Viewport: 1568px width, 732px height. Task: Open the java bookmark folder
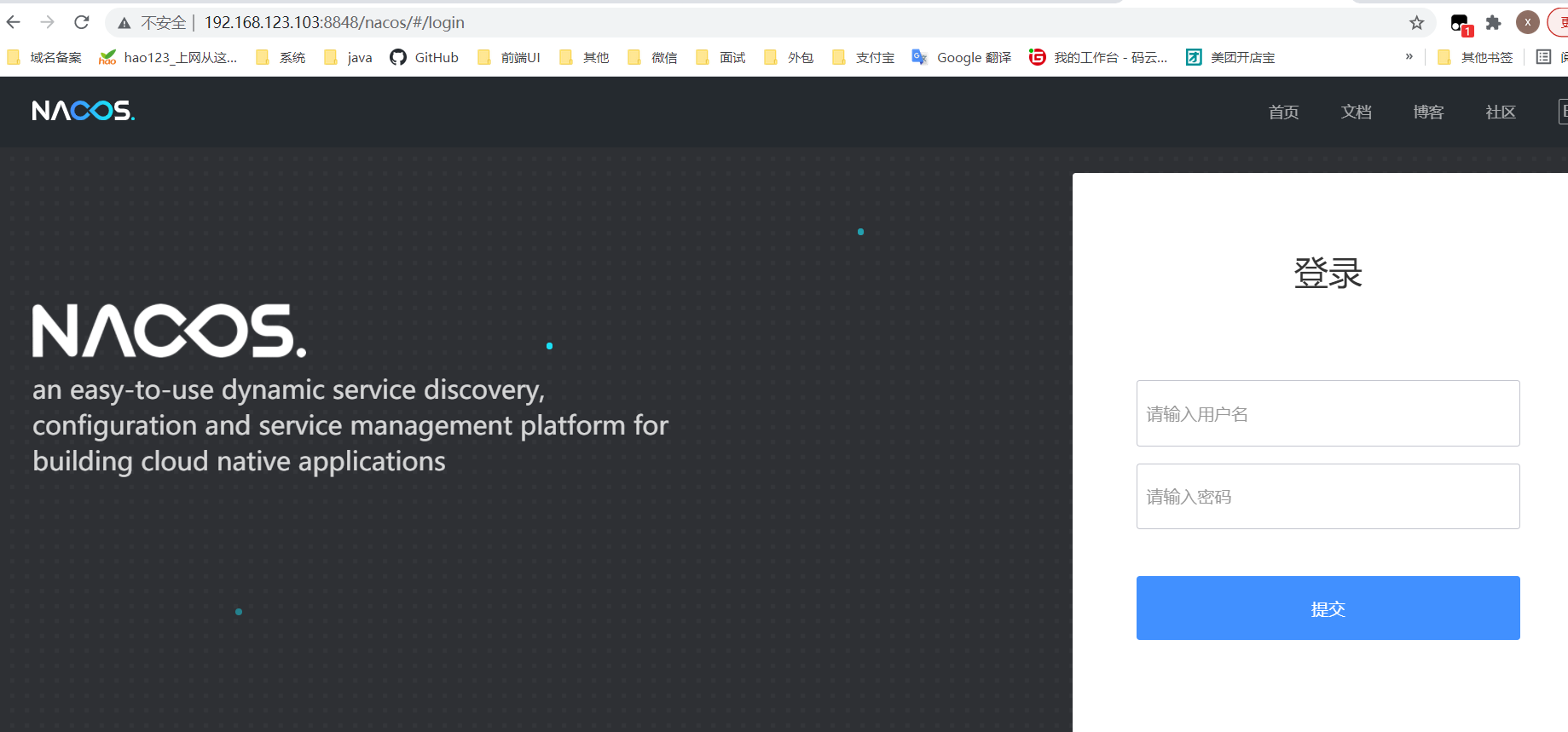(348, 57)
